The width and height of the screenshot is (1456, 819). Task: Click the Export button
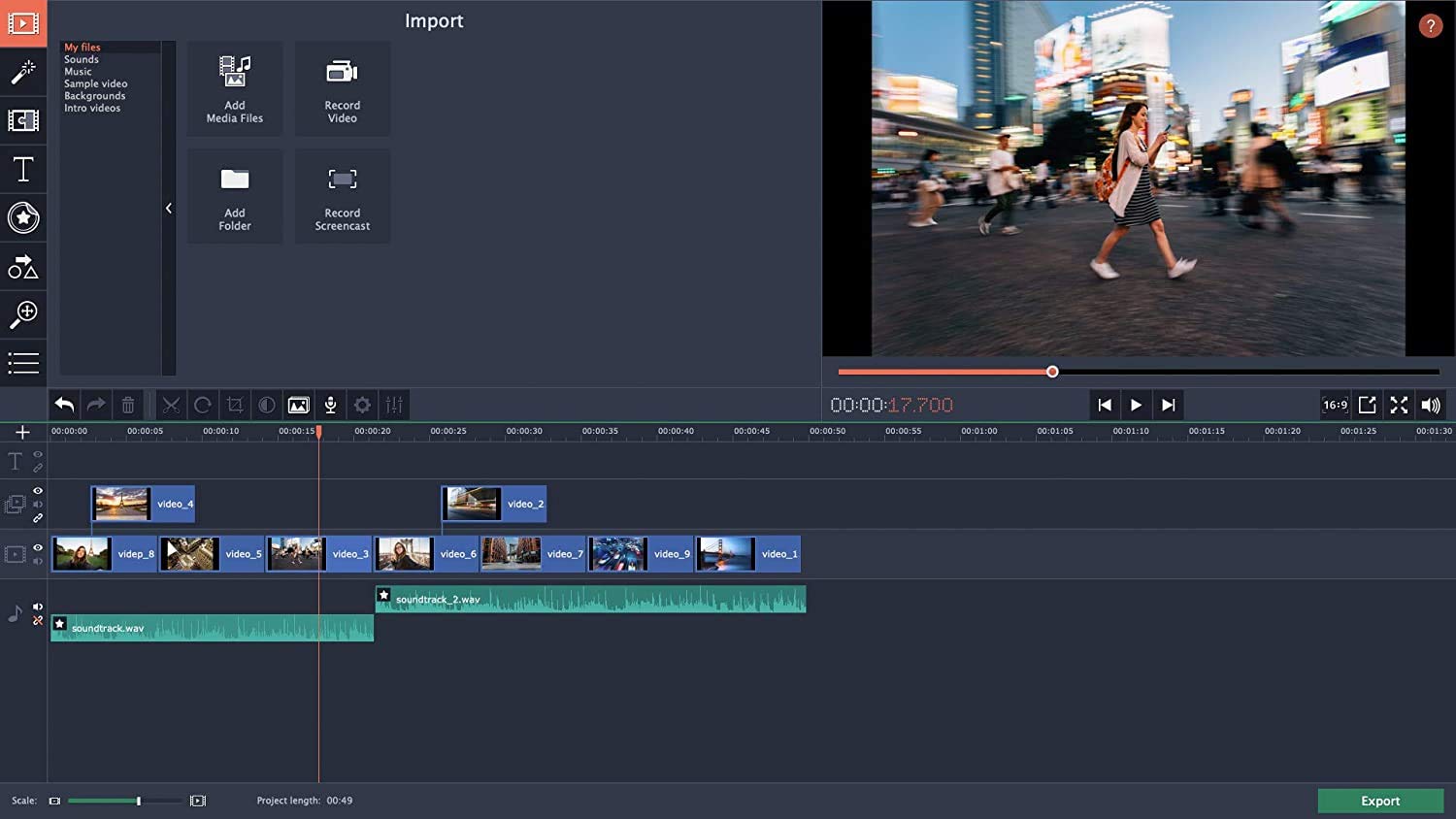[x=1379, y=801]
